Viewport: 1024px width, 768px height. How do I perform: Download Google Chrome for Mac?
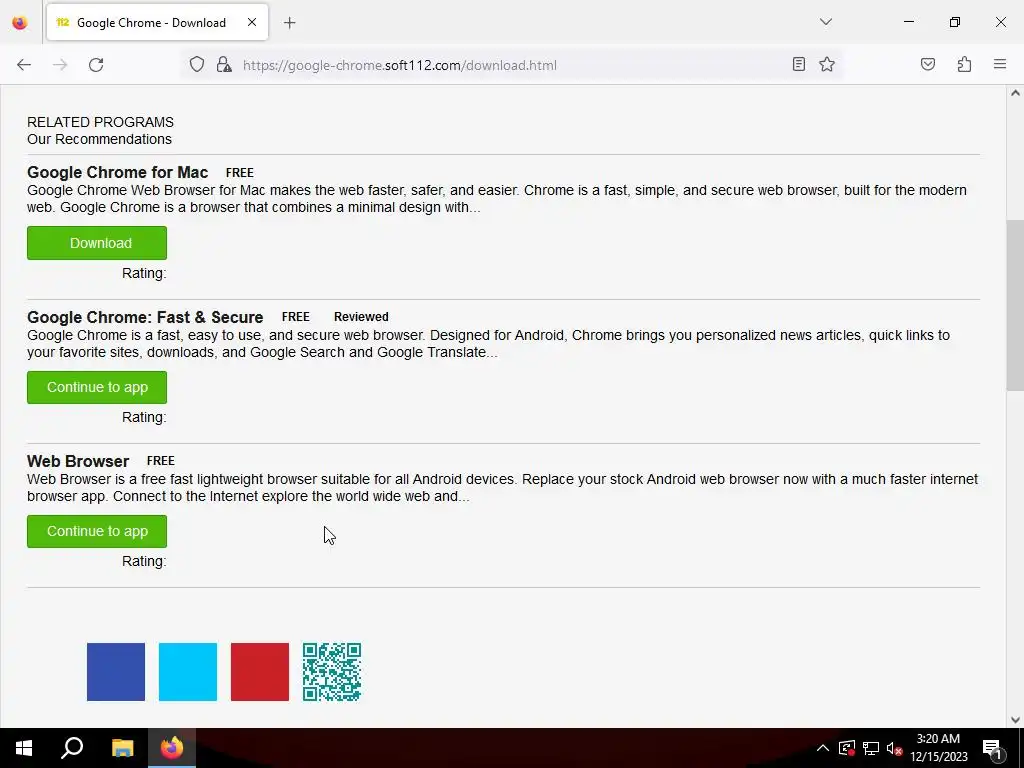click(x=97, y=243)
